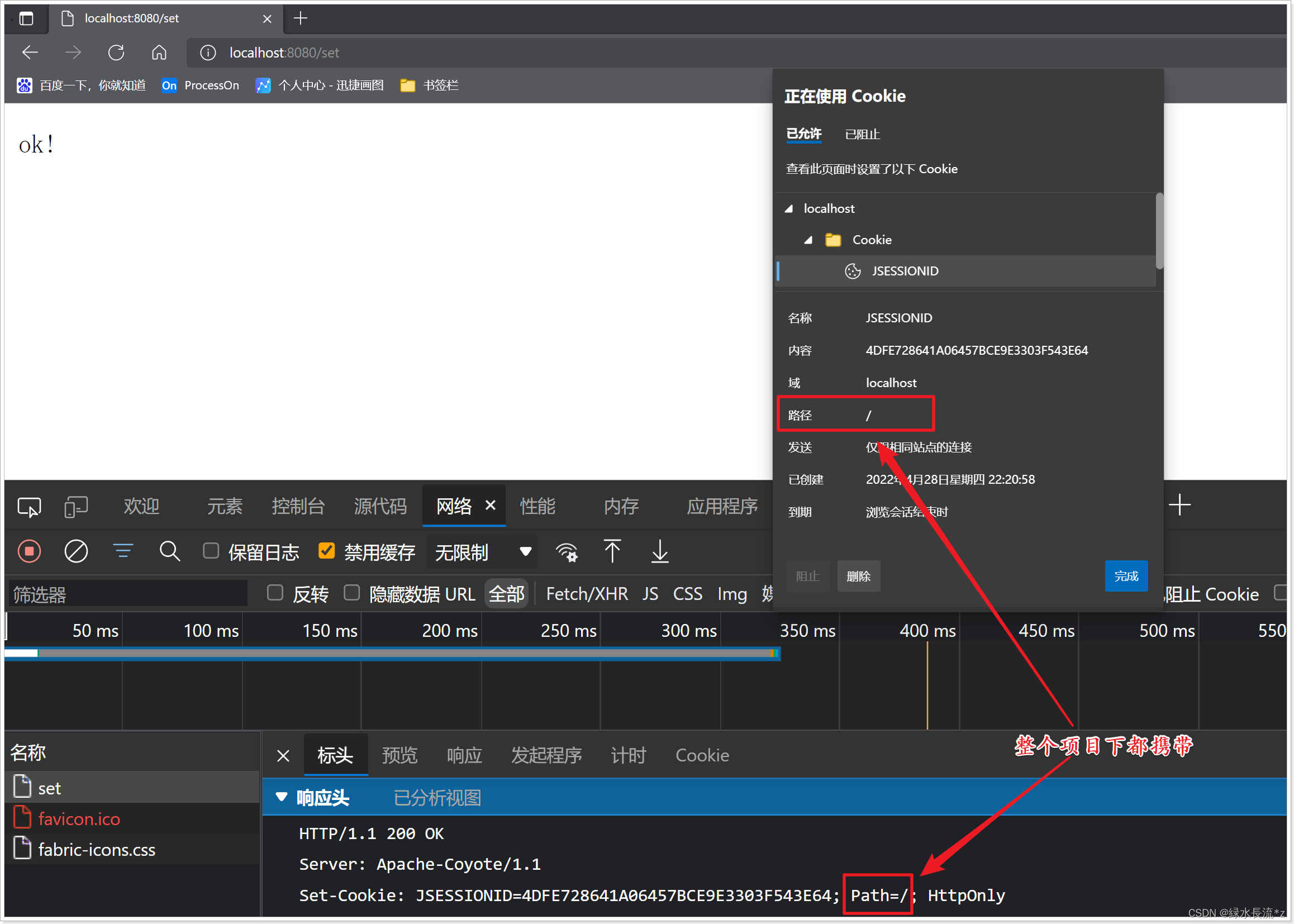The width and height of the screenshot is (1294, 924).
Task: Filter requests by Img
Action: point(732,594)
